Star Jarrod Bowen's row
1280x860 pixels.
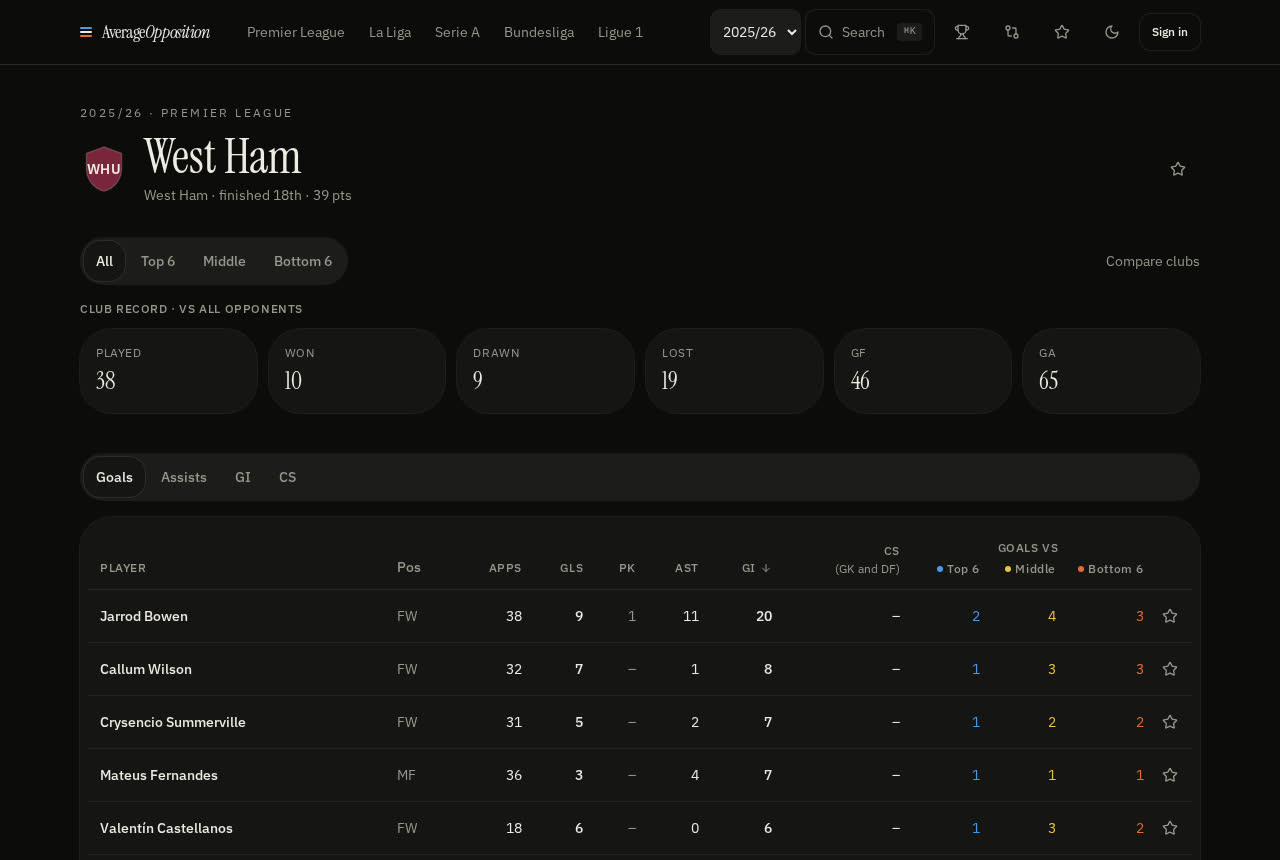coord(1170,616)
